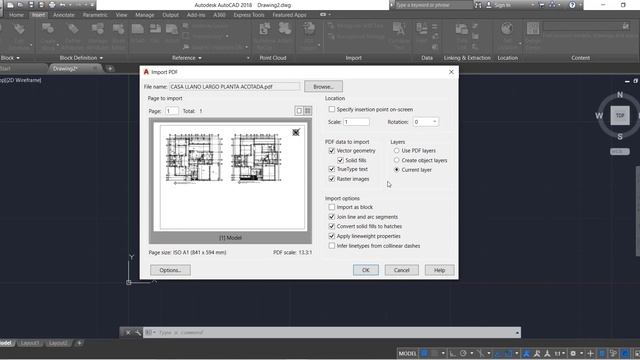The image size is (640, 360).
Task: Check Specify insertion point on-screen
Action: [332, 109]
